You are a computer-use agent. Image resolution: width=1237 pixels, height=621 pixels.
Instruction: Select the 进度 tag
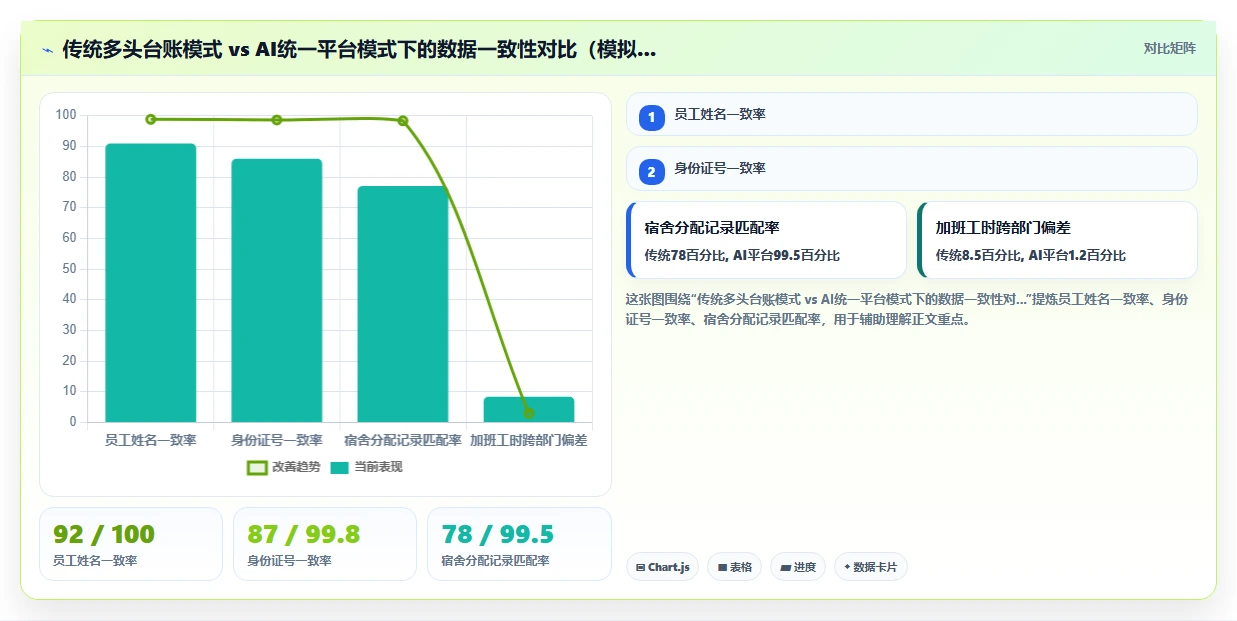798,567
